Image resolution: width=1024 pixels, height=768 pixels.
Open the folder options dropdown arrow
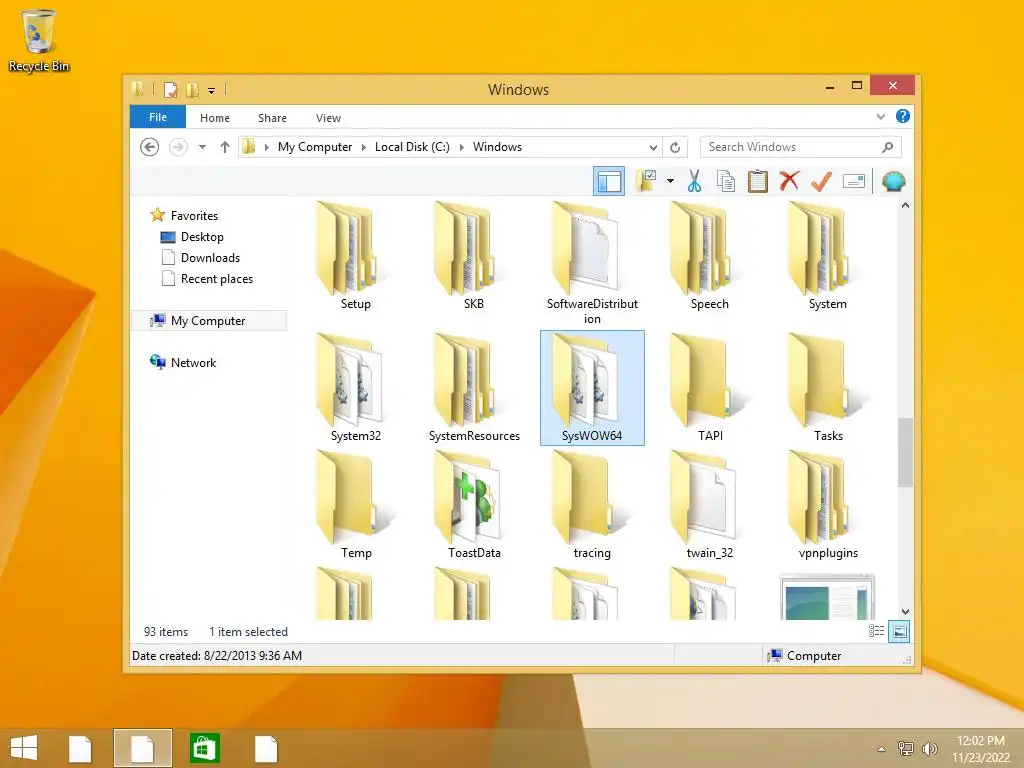670,181
